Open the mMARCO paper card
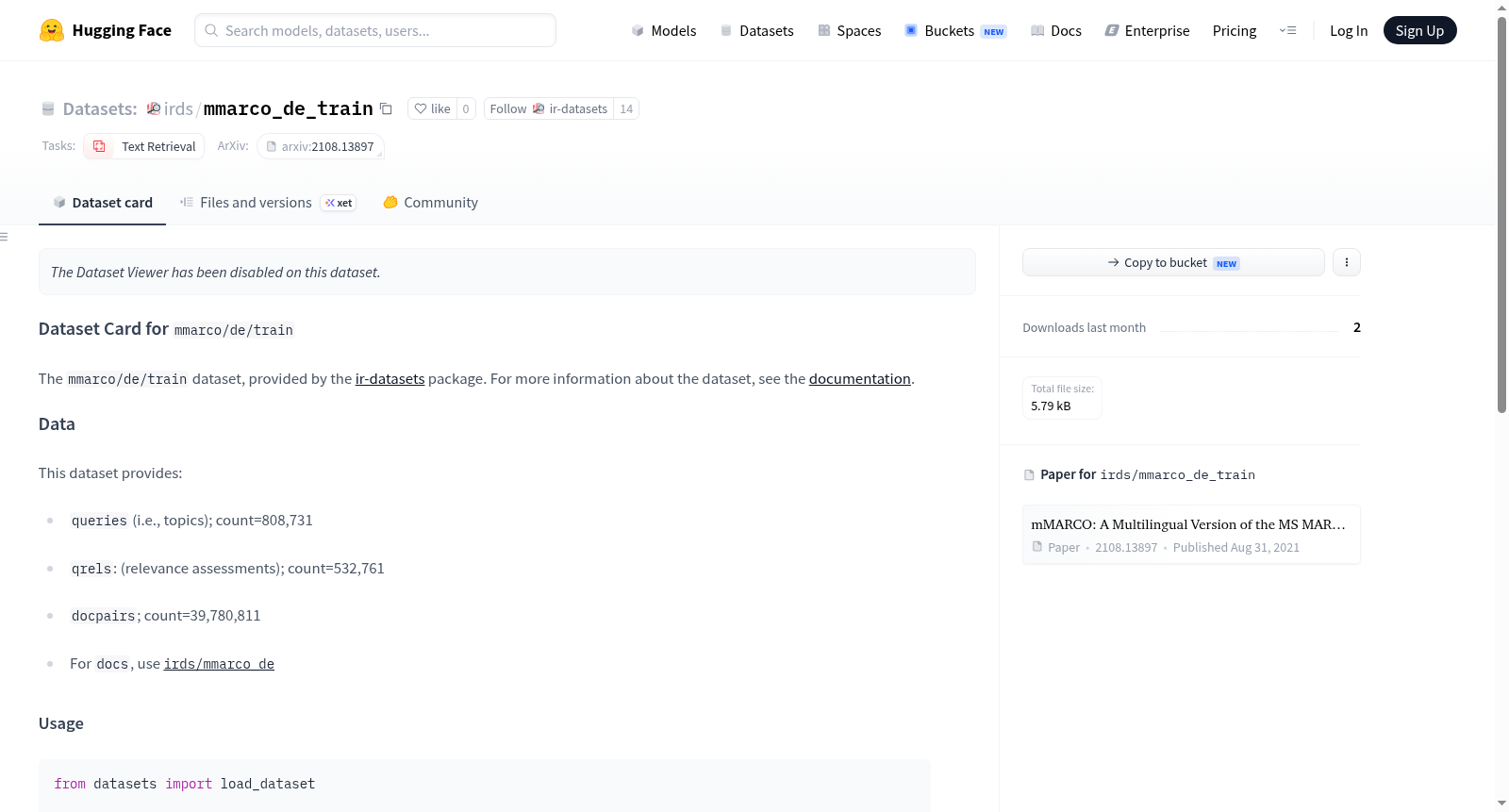The height and width of the screenshot is (812, 1509). (x=1191, y=534)
